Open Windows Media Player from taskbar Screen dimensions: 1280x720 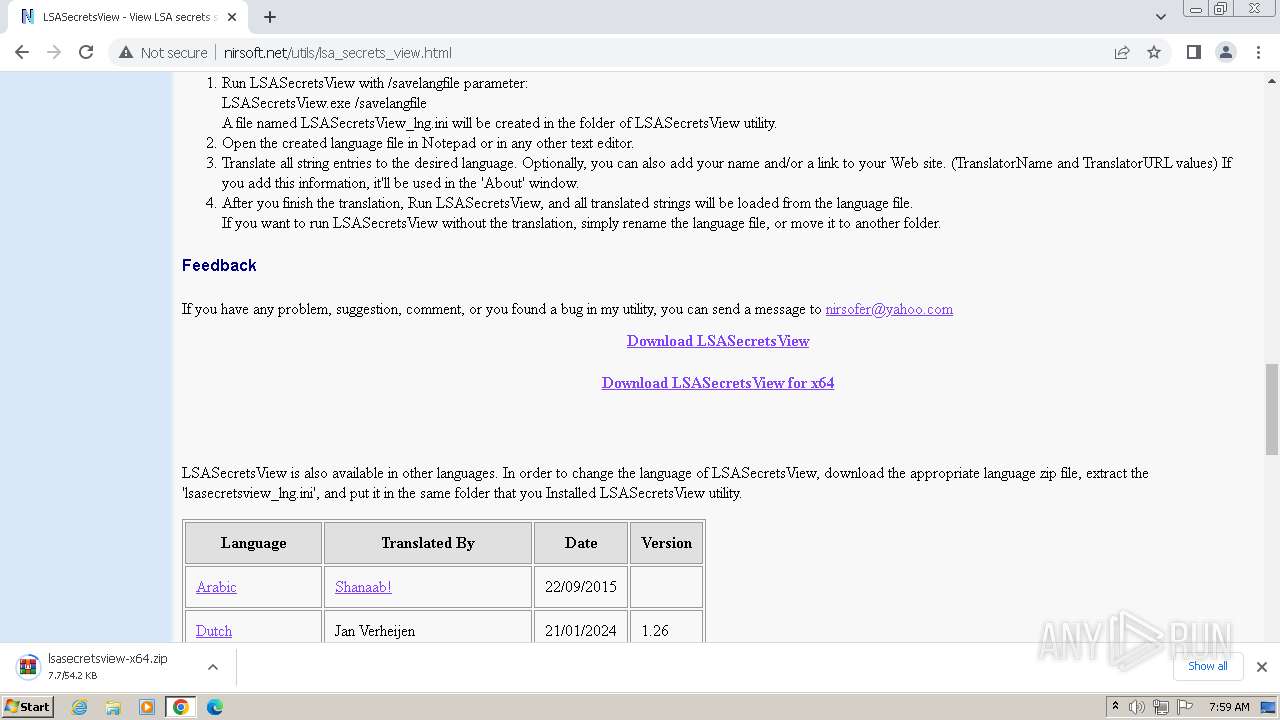(147, 707)
